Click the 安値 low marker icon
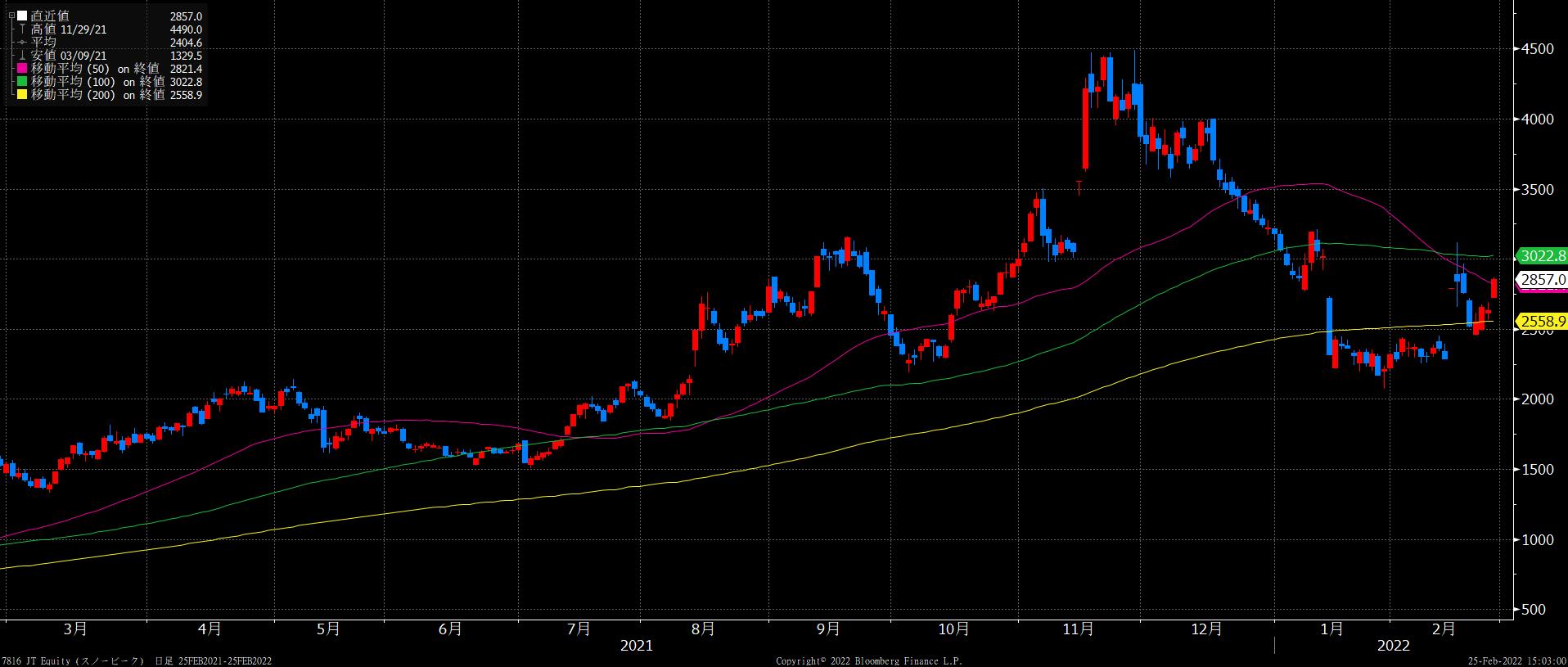This screenshot has height=667, width=1568. (x=21, y=56)
